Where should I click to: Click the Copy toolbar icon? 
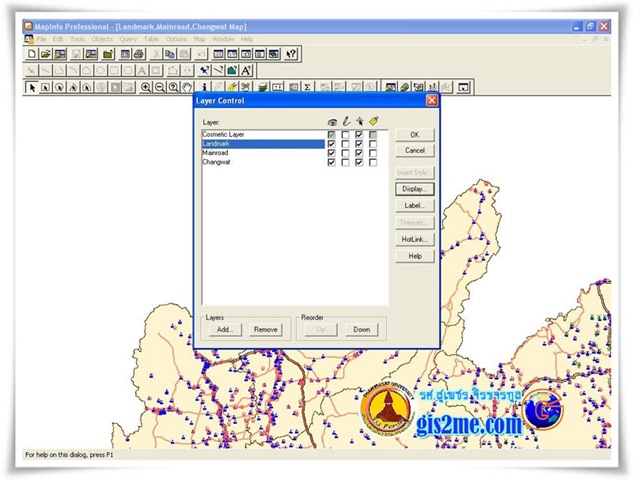click(170, 54)
